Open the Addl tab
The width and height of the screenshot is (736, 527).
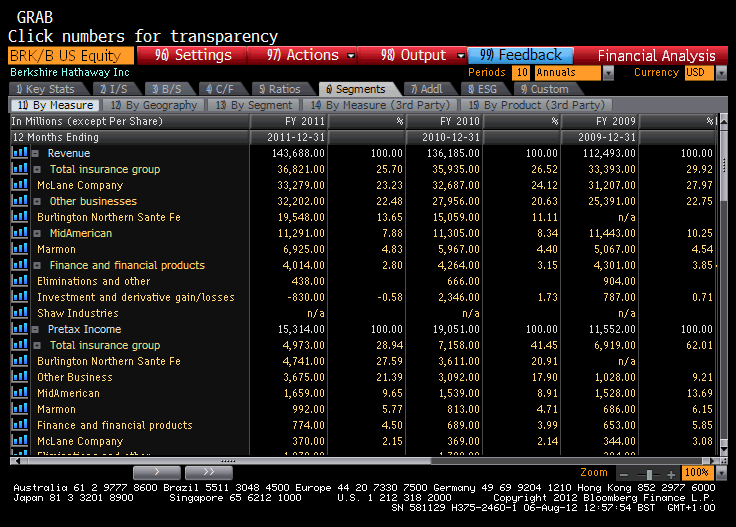(x=427, y=89)
